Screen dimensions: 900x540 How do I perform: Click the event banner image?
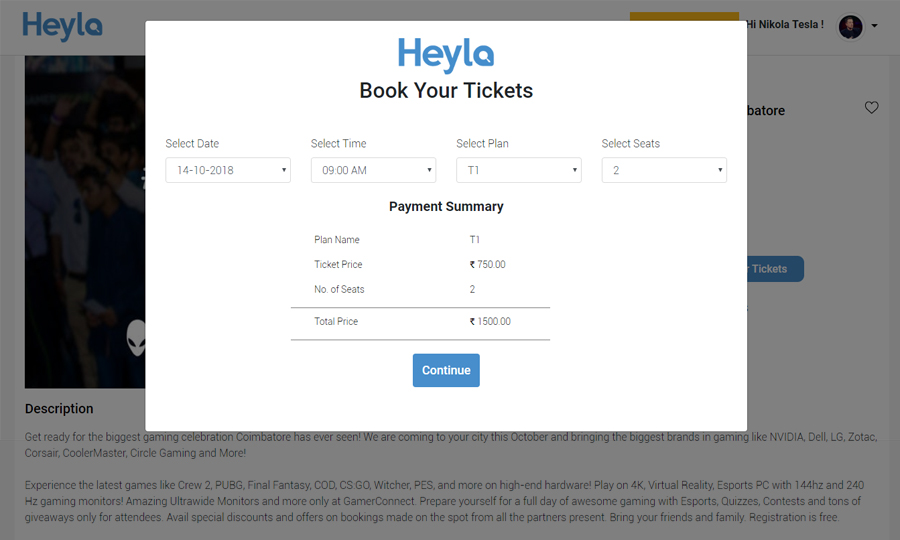pos(85,222)
